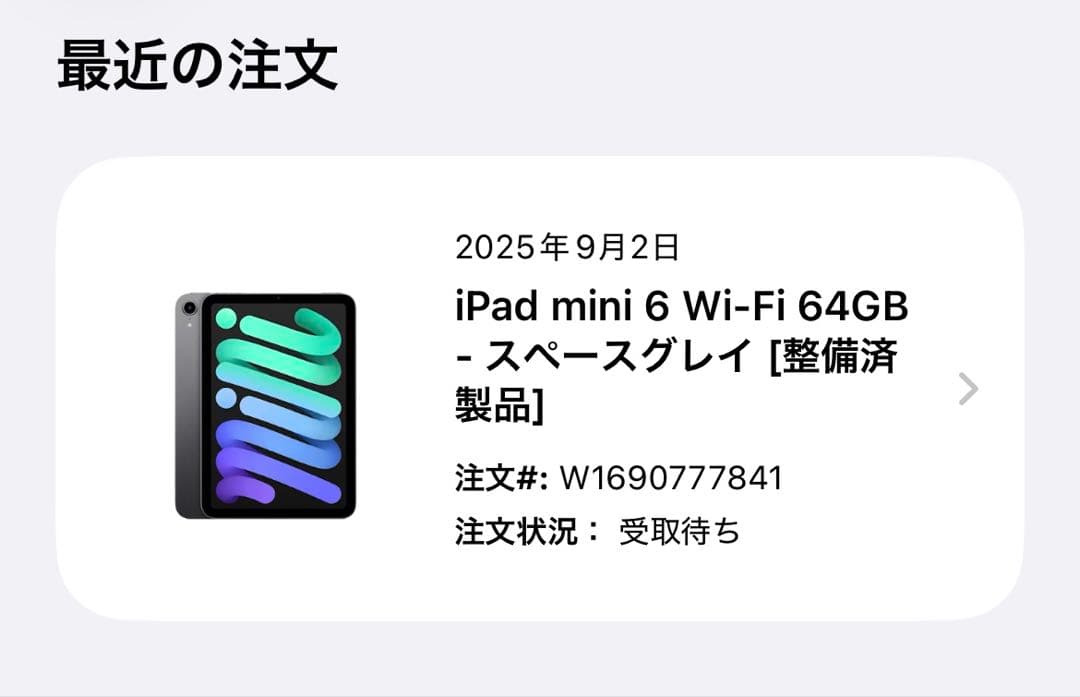Tap the iPad rear camera in image

pyautogui.click(x=189, y=307)
